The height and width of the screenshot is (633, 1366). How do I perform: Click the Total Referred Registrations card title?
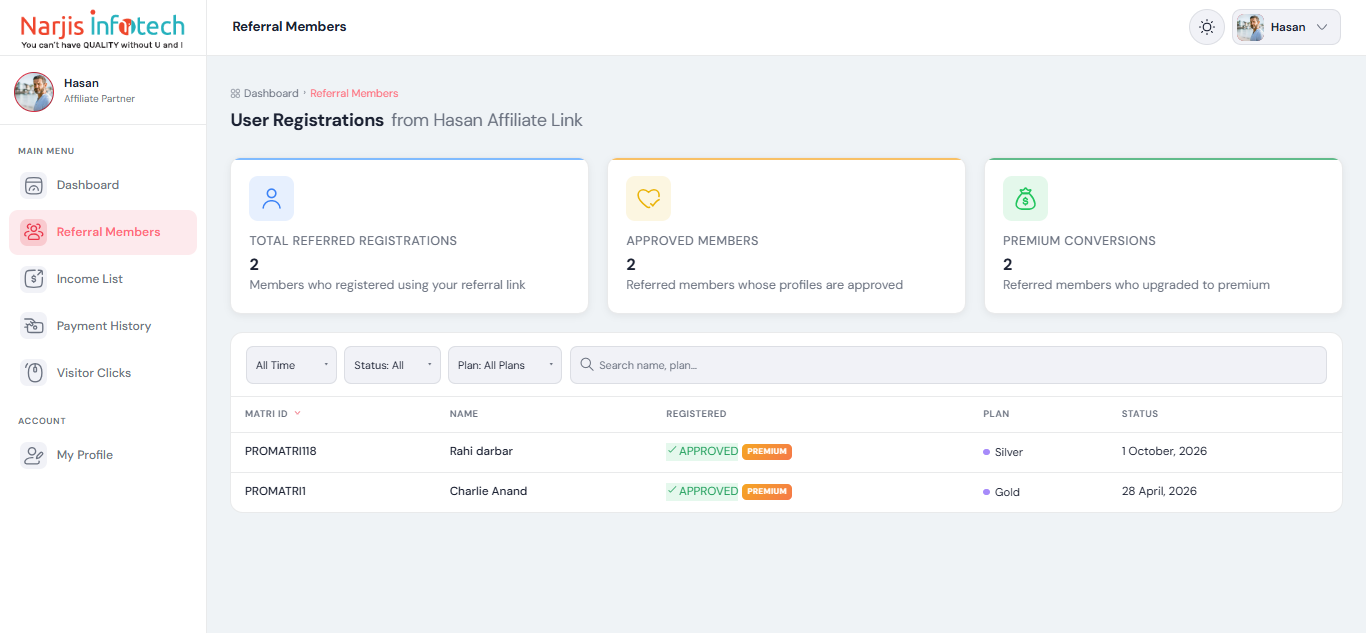pyautogui.click(x=353, y=241)
